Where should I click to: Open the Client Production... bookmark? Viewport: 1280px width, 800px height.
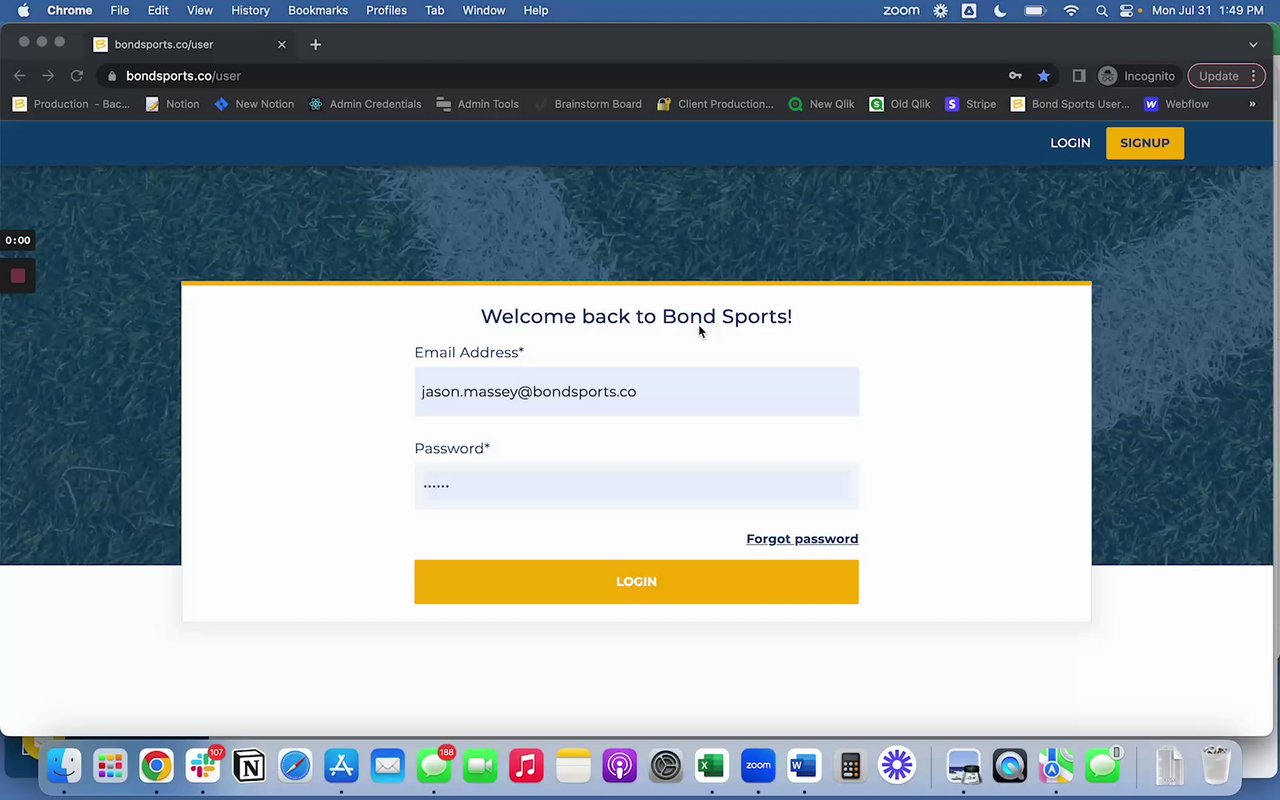point(715,104)
